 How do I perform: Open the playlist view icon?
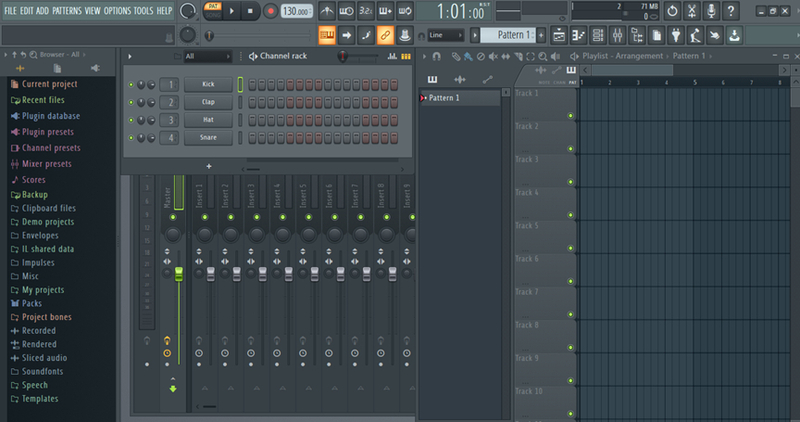tap(559, 35)
